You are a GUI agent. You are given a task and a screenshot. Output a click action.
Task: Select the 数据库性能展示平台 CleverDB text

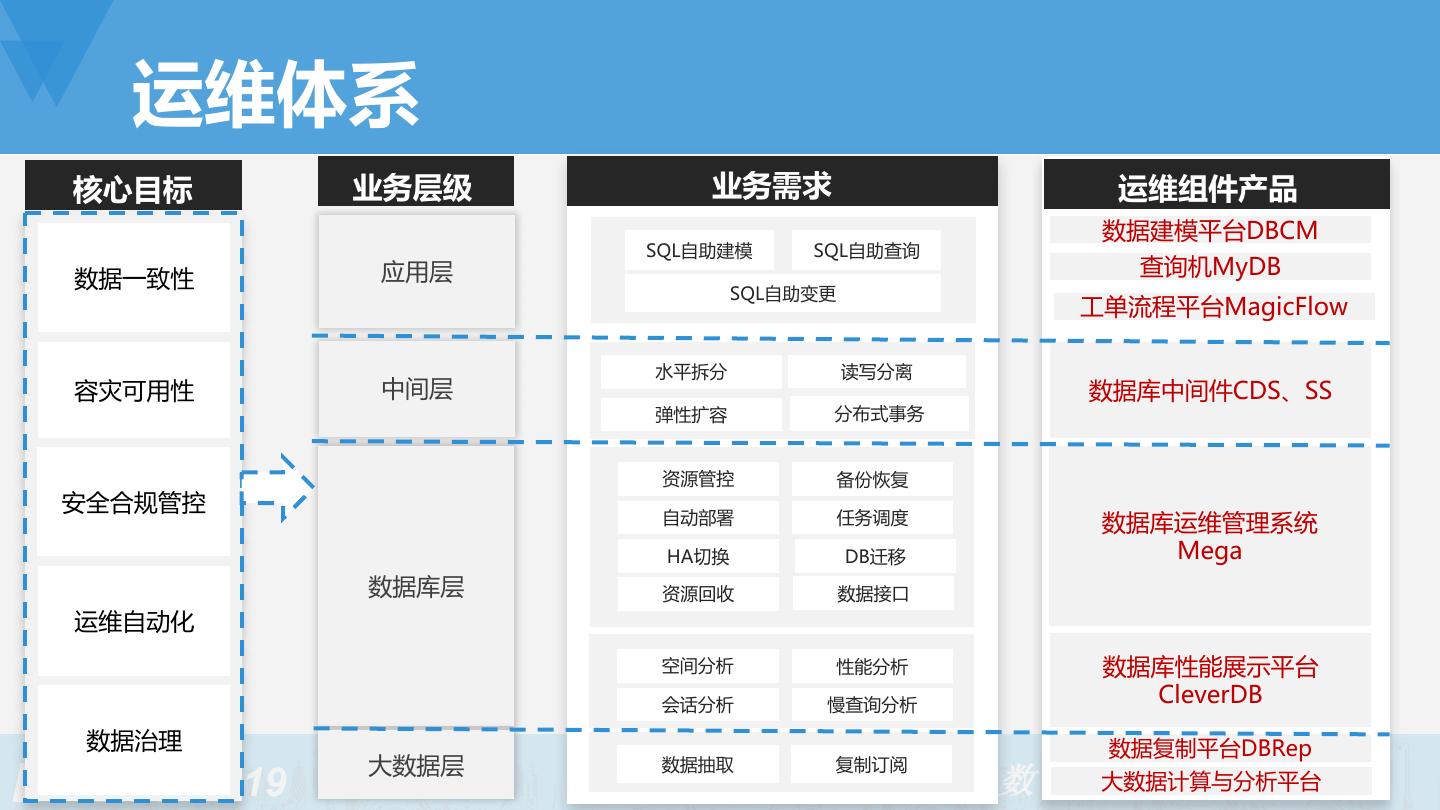(x=1210, y=680)
